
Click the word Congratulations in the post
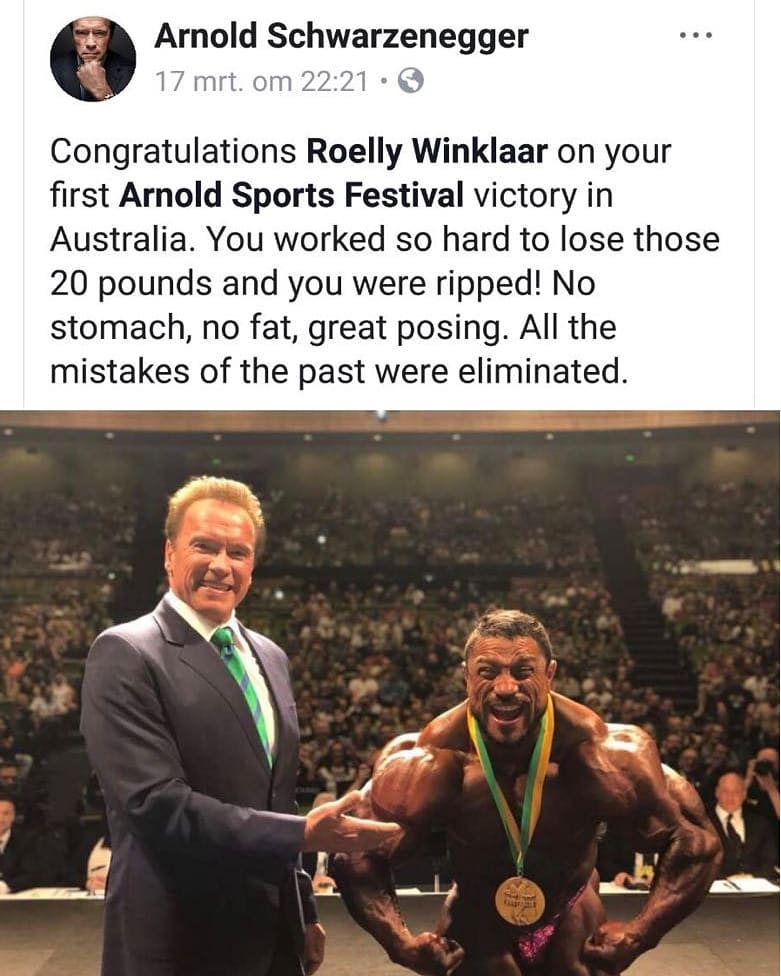coord(173,153)
